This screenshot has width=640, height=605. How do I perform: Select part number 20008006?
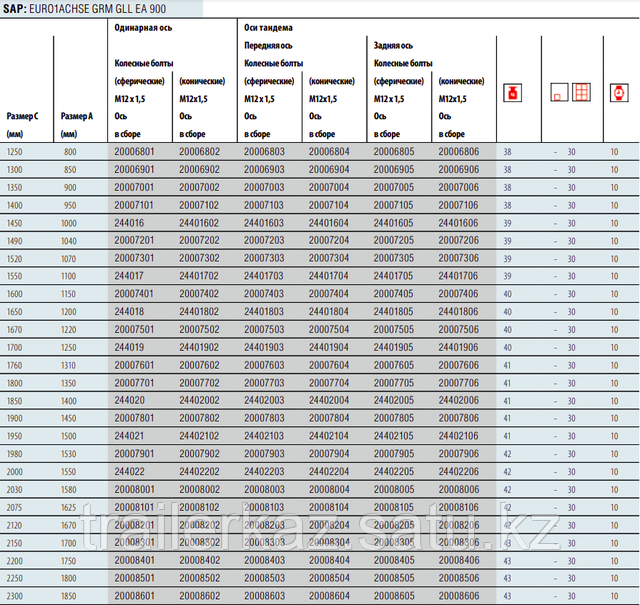pyautogui.click(x=458, y=489)
